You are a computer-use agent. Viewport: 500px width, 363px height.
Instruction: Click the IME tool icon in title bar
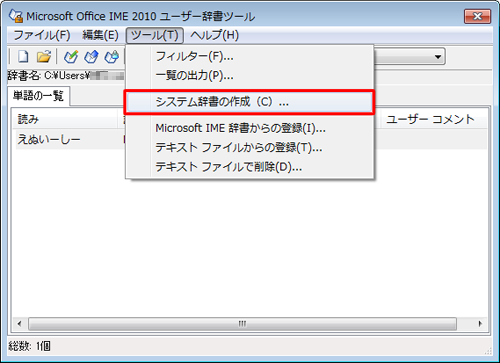pyautogui.click(x=16, y=16)
